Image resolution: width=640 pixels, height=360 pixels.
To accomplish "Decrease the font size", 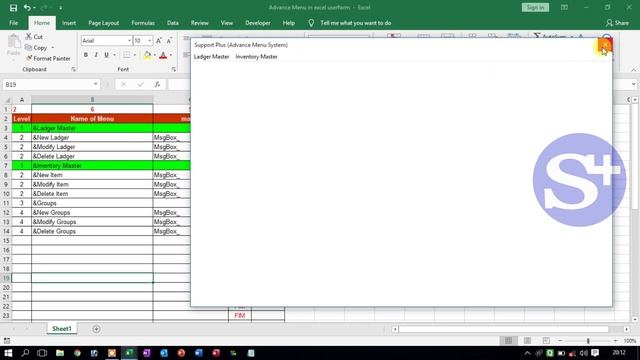I will tap(169, 40).
